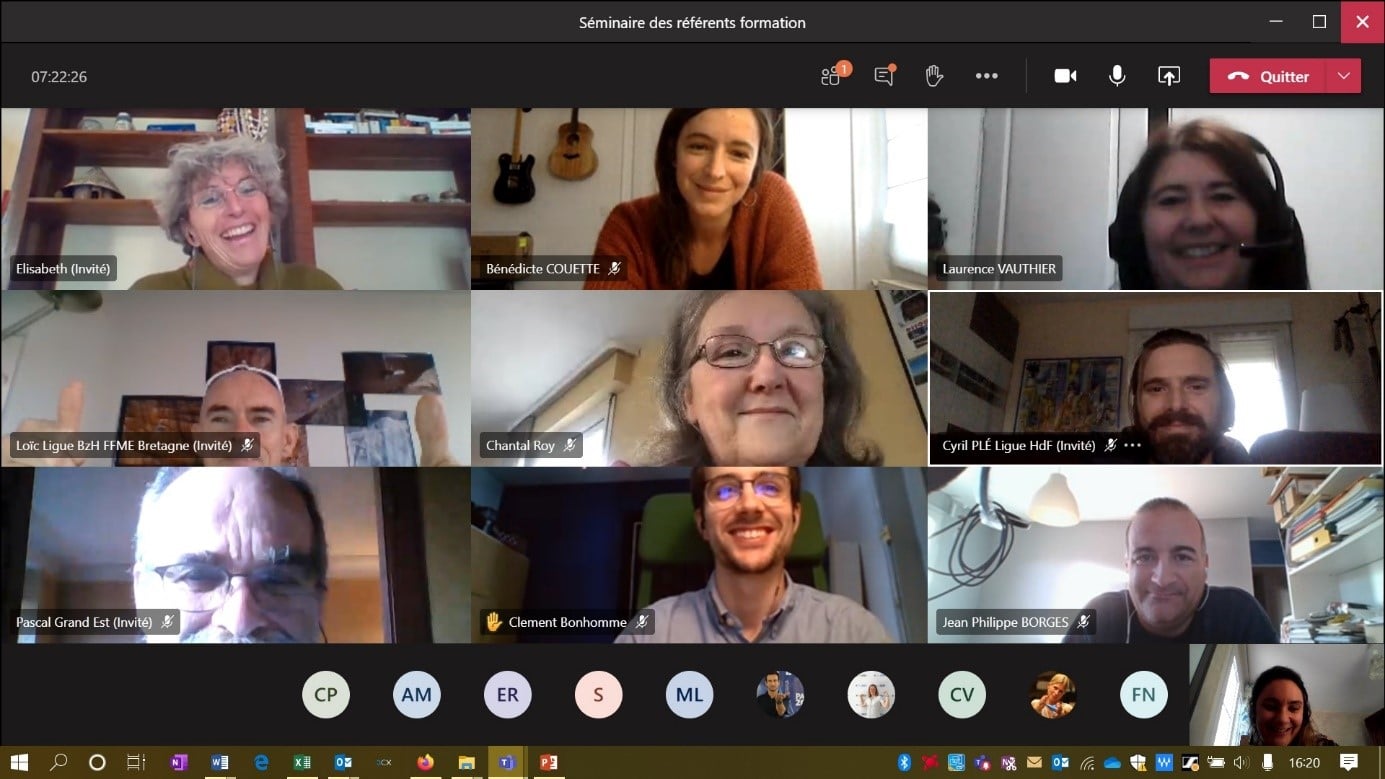The image size is (1385, 779).
Task: Select the CP participant avatar
Action: [x=326, y=694]
